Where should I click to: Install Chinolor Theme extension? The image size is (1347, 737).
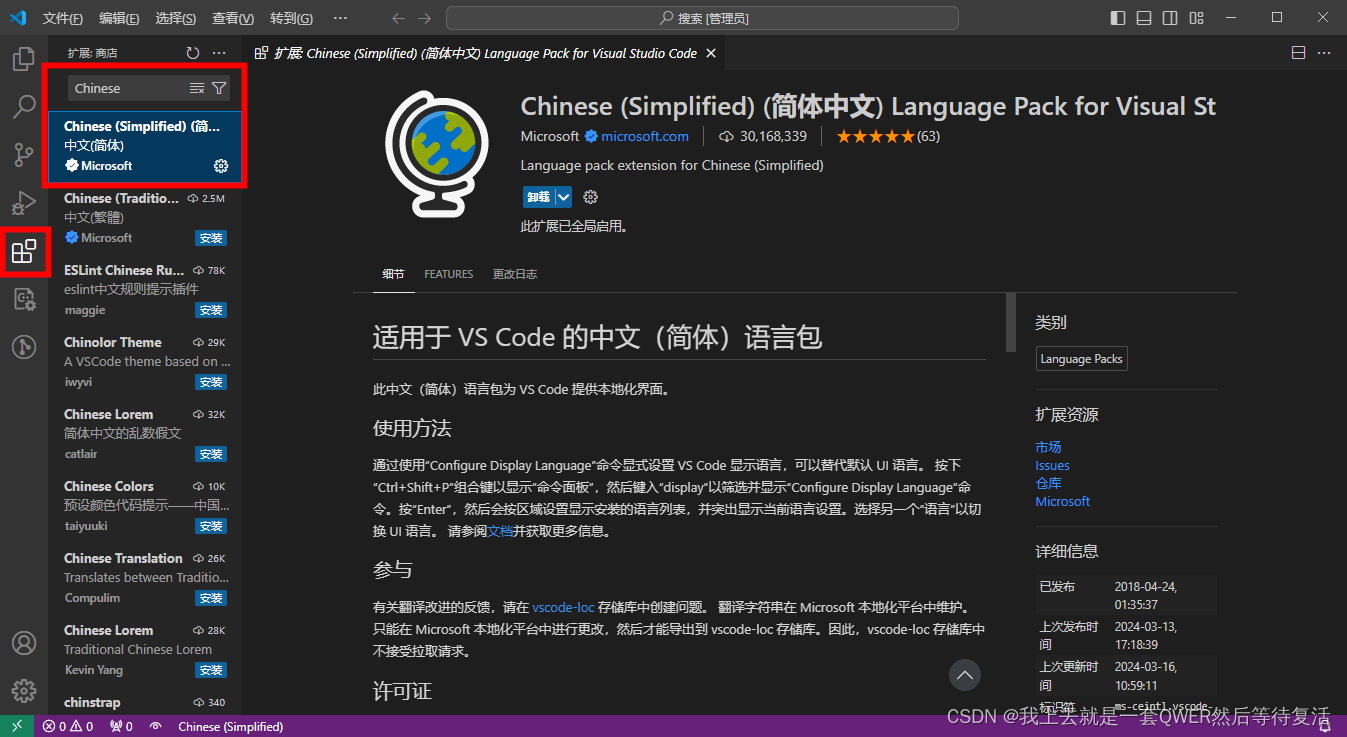pyautogui.click(x=211, y=382)
